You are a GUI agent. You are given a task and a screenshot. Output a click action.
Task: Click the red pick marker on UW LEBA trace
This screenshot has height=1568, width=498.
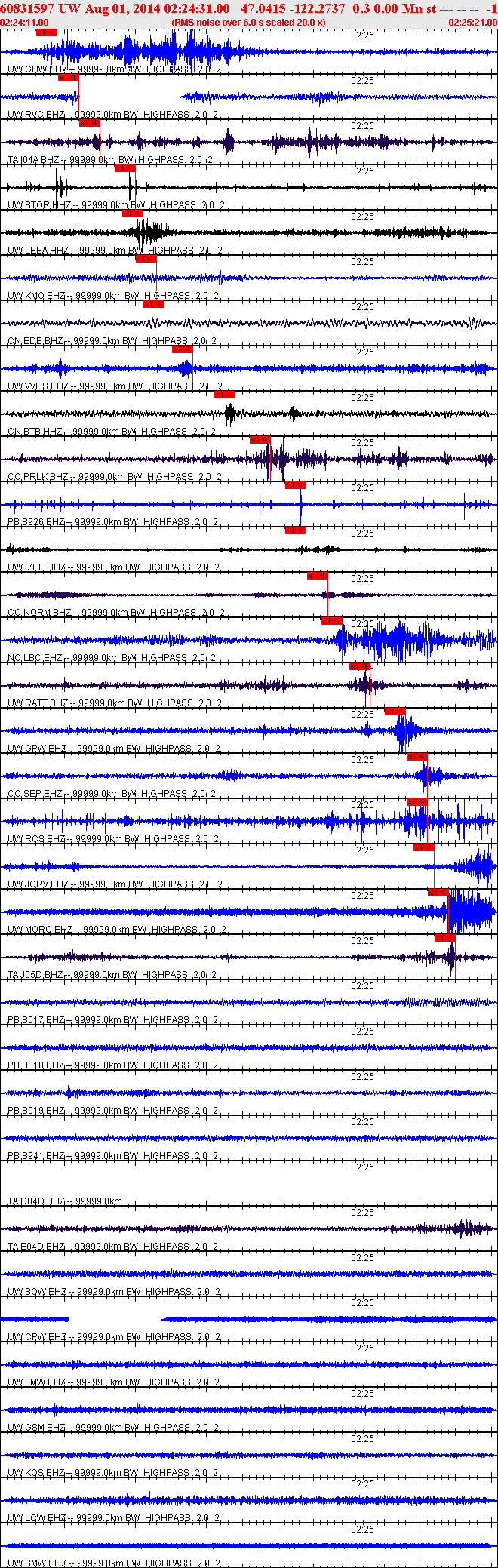pos(132,214)
